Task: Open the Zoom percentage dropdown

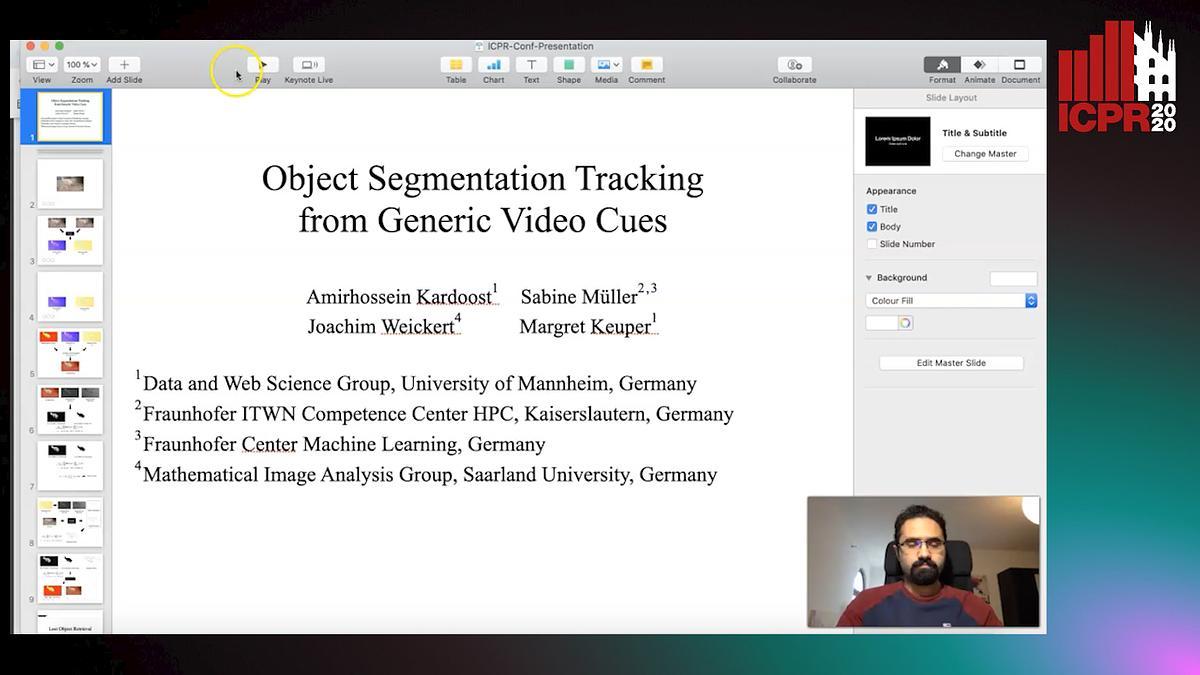Action: (x=82, y=64)
